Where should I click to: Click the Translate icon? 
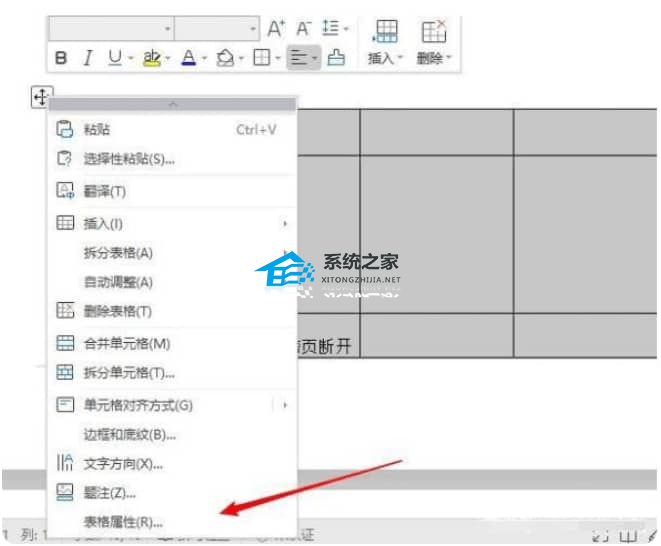(x=65, y=191)
